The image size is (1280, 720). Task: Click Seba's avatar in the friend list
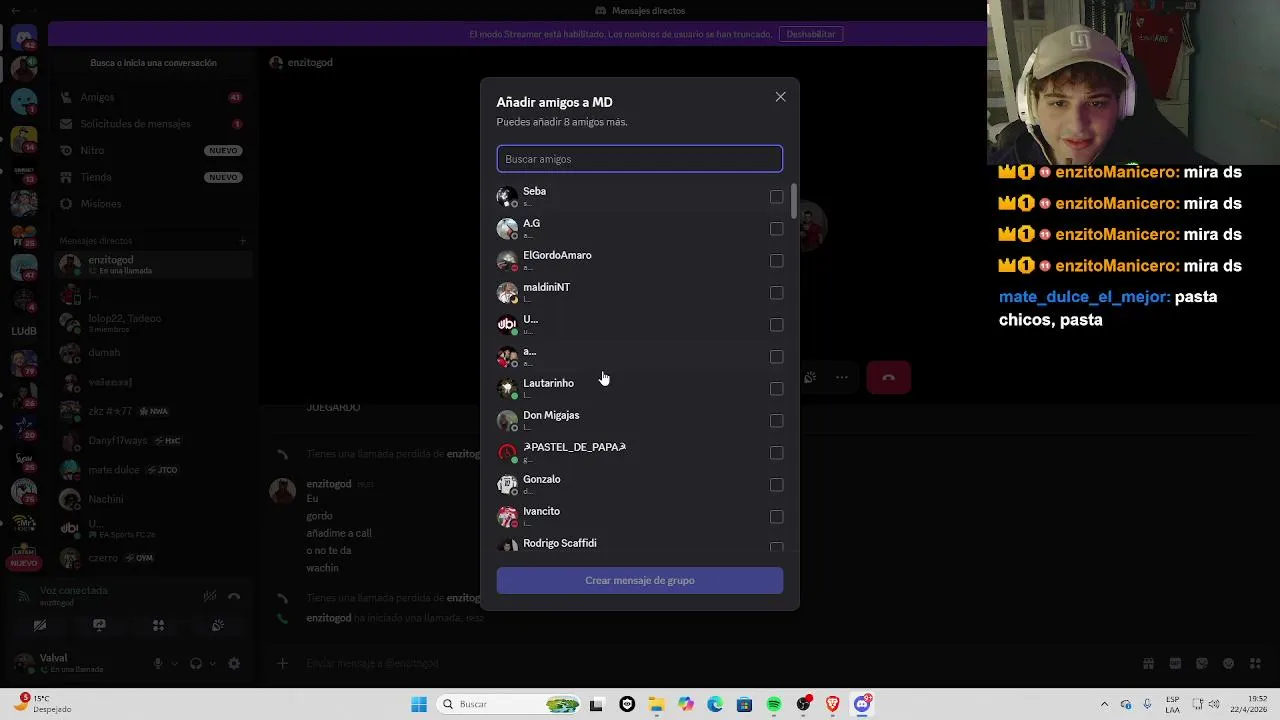(508, 197)
